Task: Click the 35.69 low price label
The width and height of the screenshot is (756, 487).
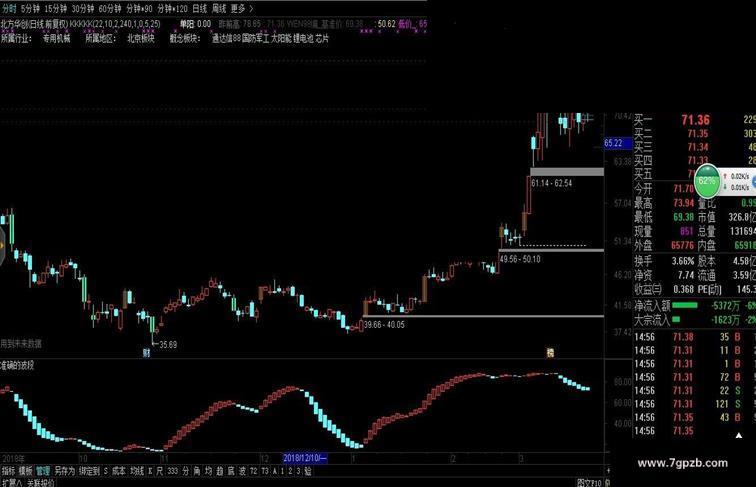Action: 168,345
